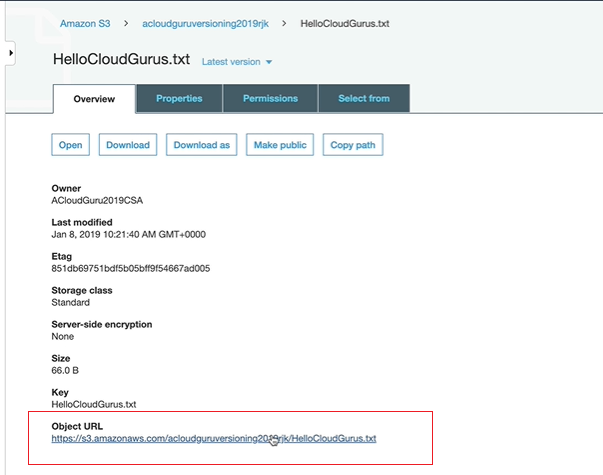Click the Object URL label
The image size is (603, 475).
[x=77, y=426]
